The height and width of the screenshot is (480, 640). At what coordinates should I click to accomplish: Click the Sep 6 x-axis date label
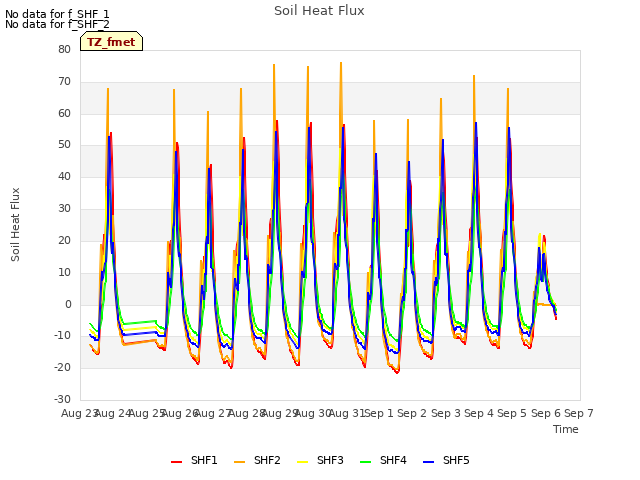[x=546, y=413]
